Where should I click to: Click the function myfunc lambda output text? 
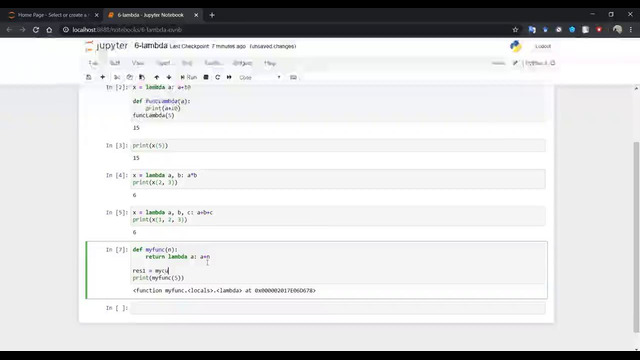(224, 291)
